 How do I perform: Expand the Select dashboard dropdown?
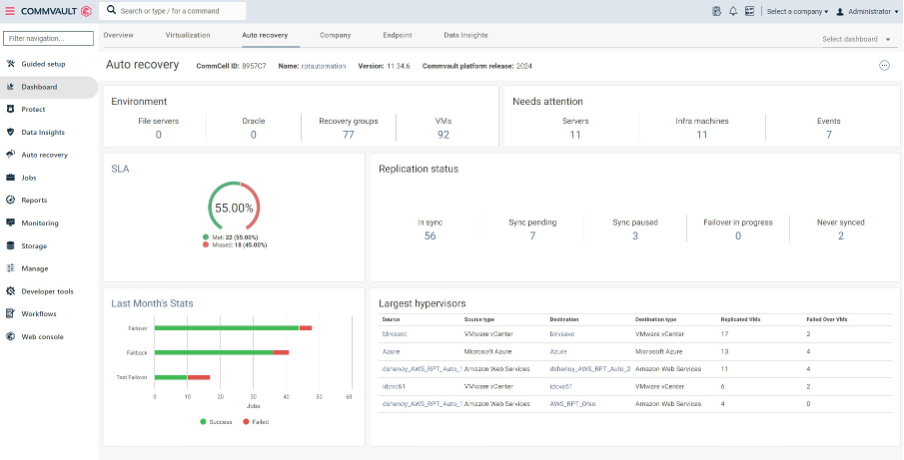point(857,39)
